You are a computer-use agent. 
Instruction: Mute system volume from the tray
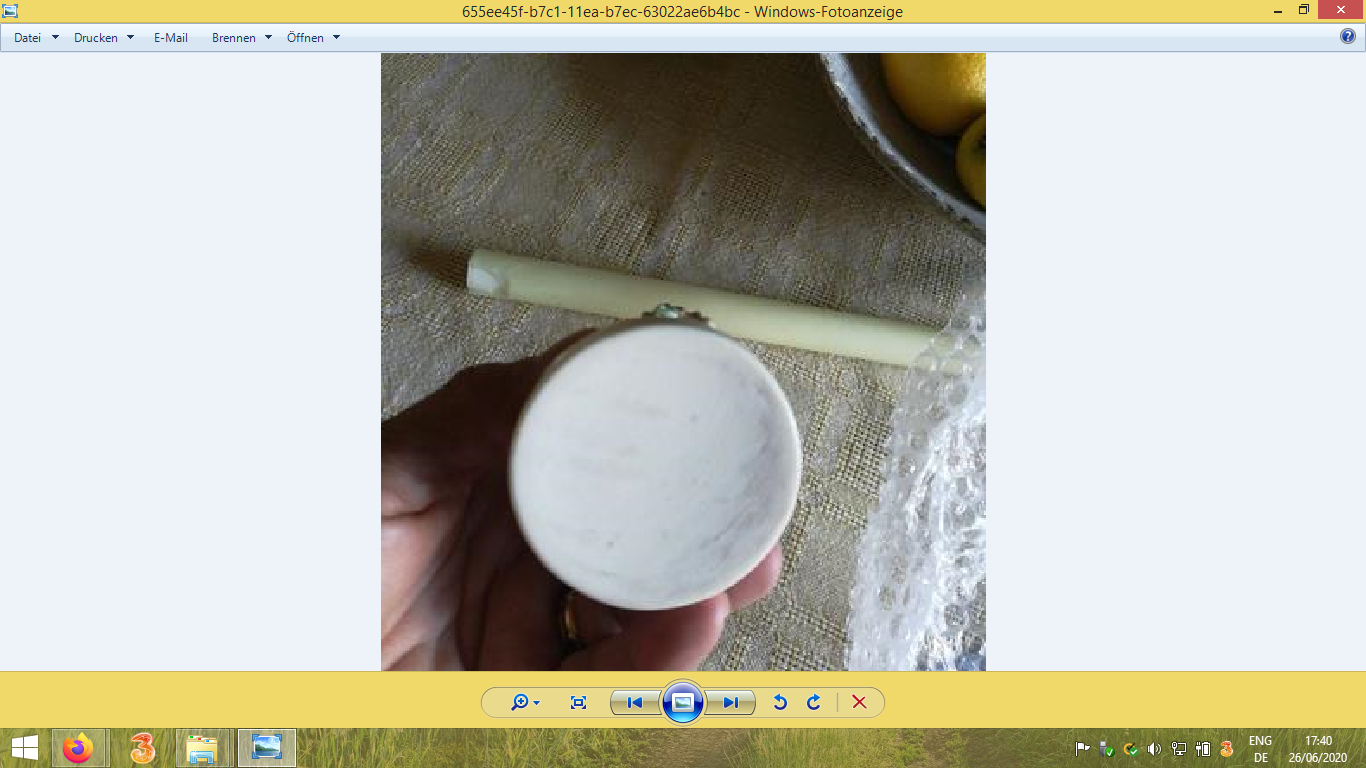point(1154,748)
